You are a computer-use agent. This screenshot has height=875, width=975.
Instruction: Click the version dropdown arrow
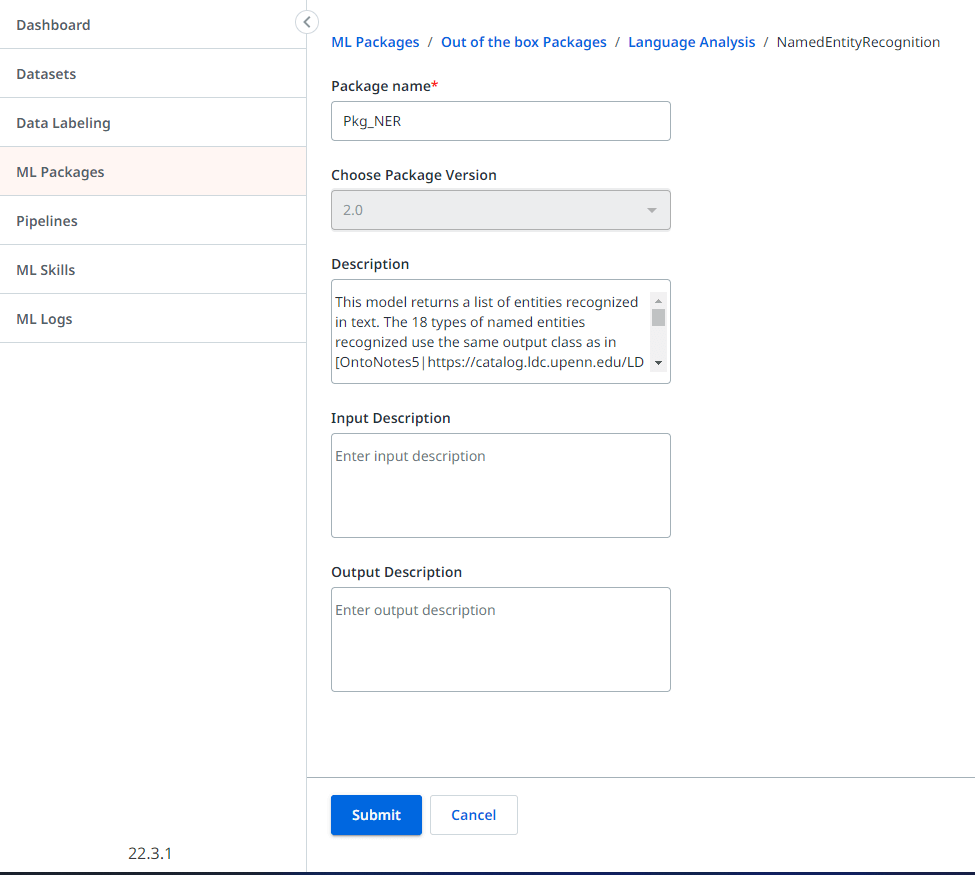652,210
